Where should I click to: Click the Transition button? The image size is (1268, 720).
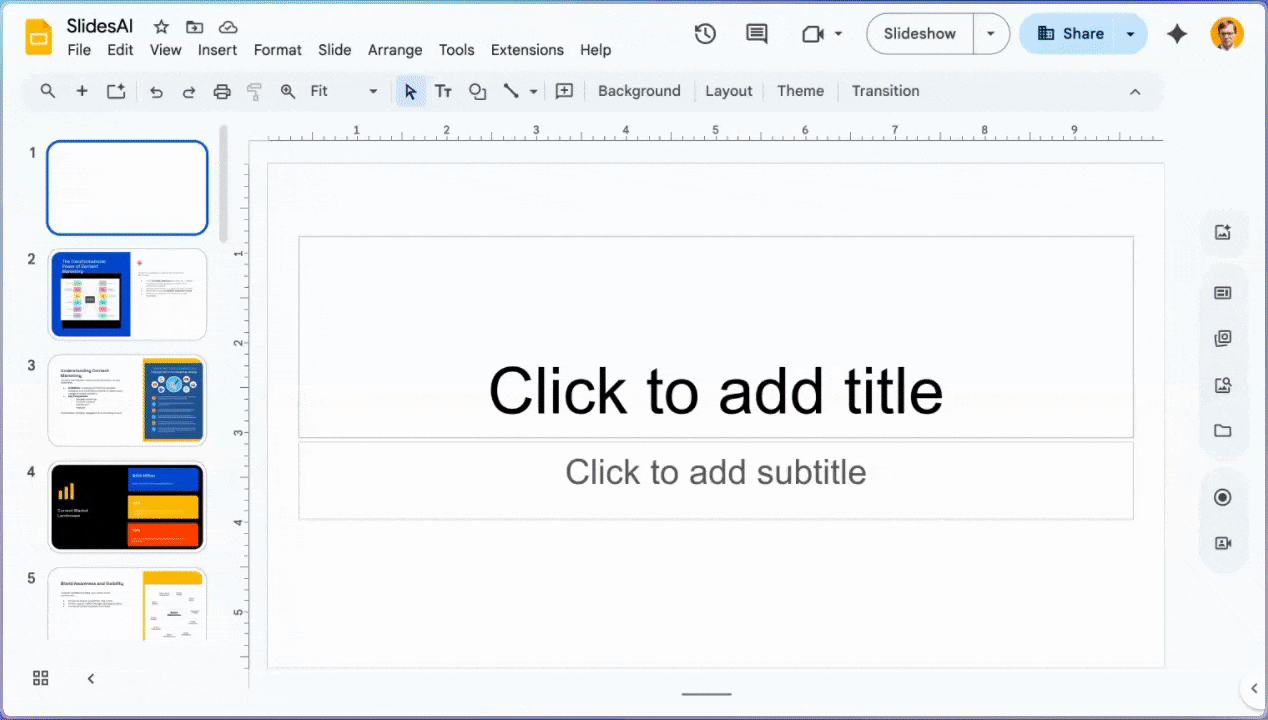pos(885,91)
